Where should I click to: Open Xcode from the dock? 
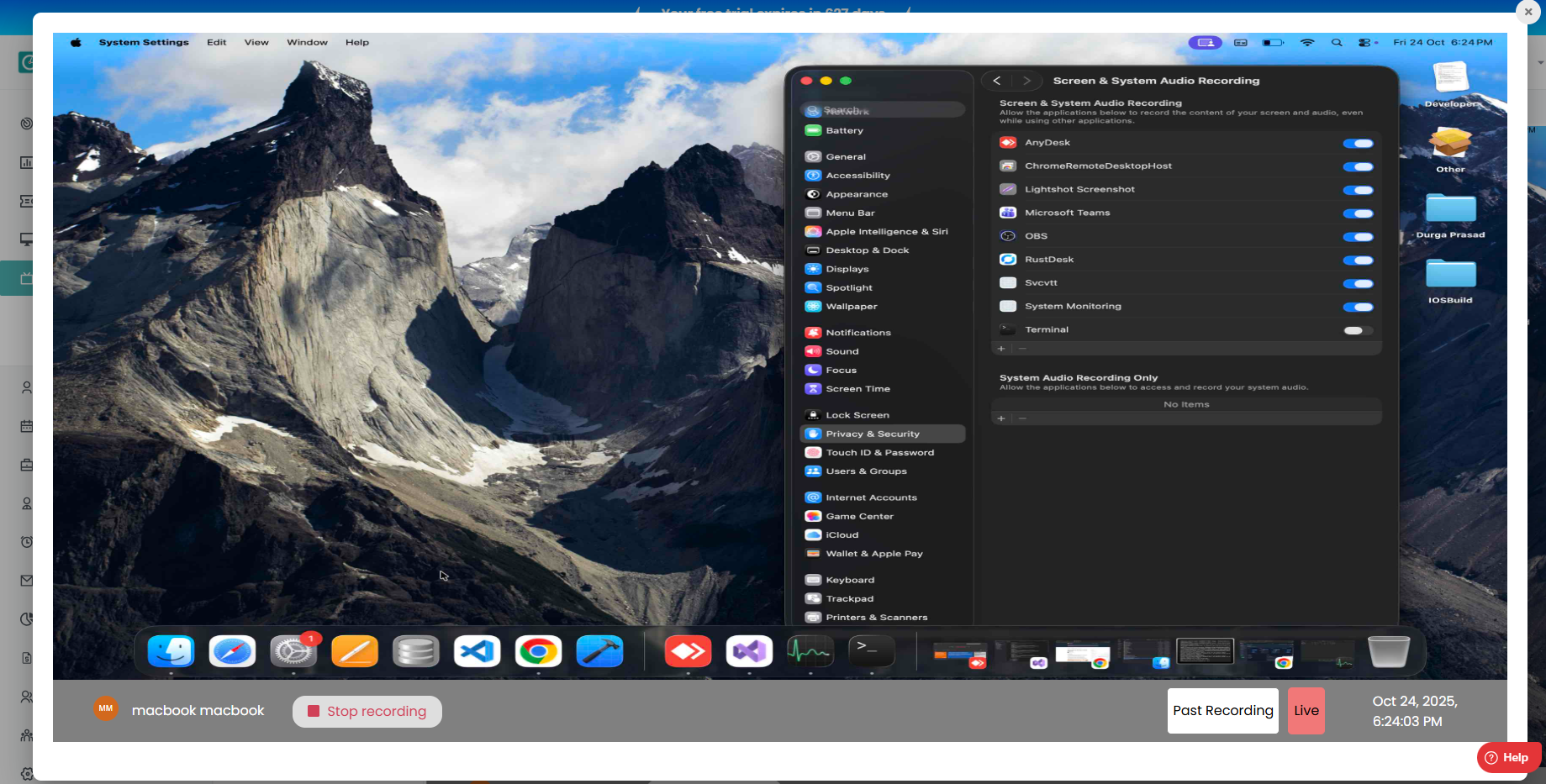click(599, 651)
